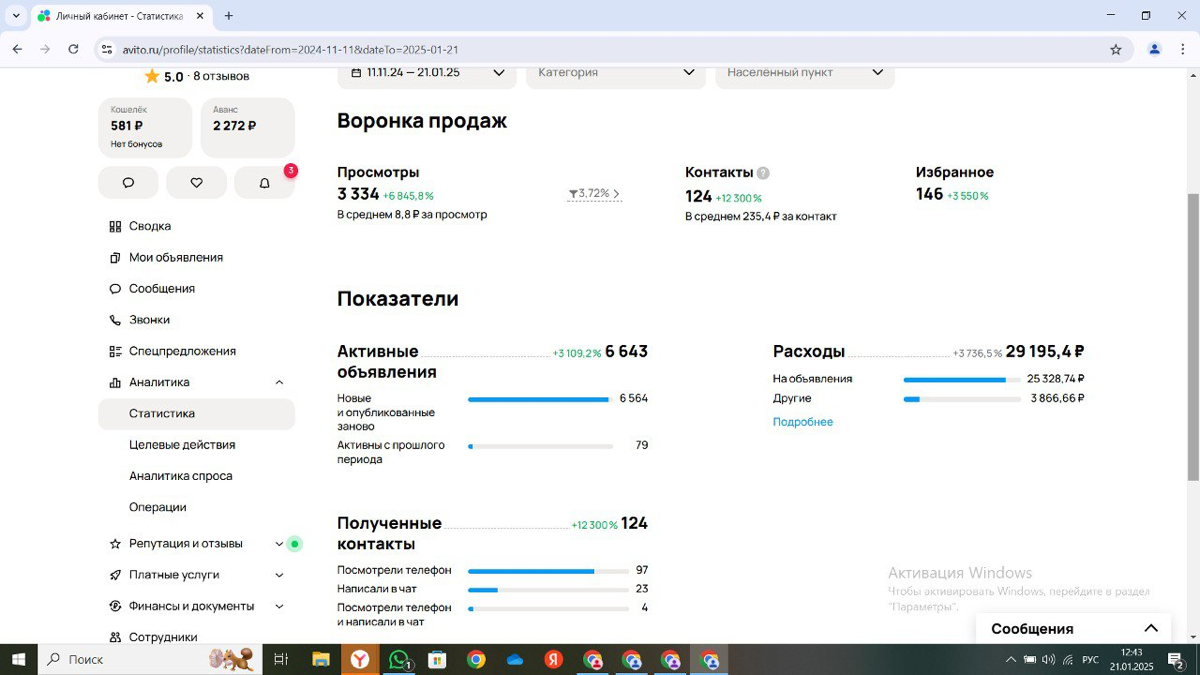
Task: Open a new browser tab
Action: click(229, 16)
